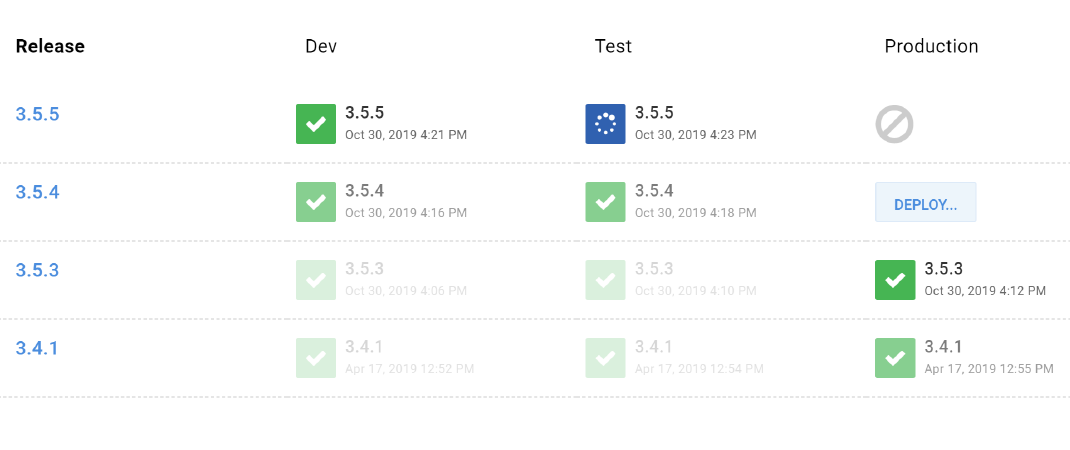
Task: Click the blocked icon in Production for 3.5.5
Action: click(895, 124)
